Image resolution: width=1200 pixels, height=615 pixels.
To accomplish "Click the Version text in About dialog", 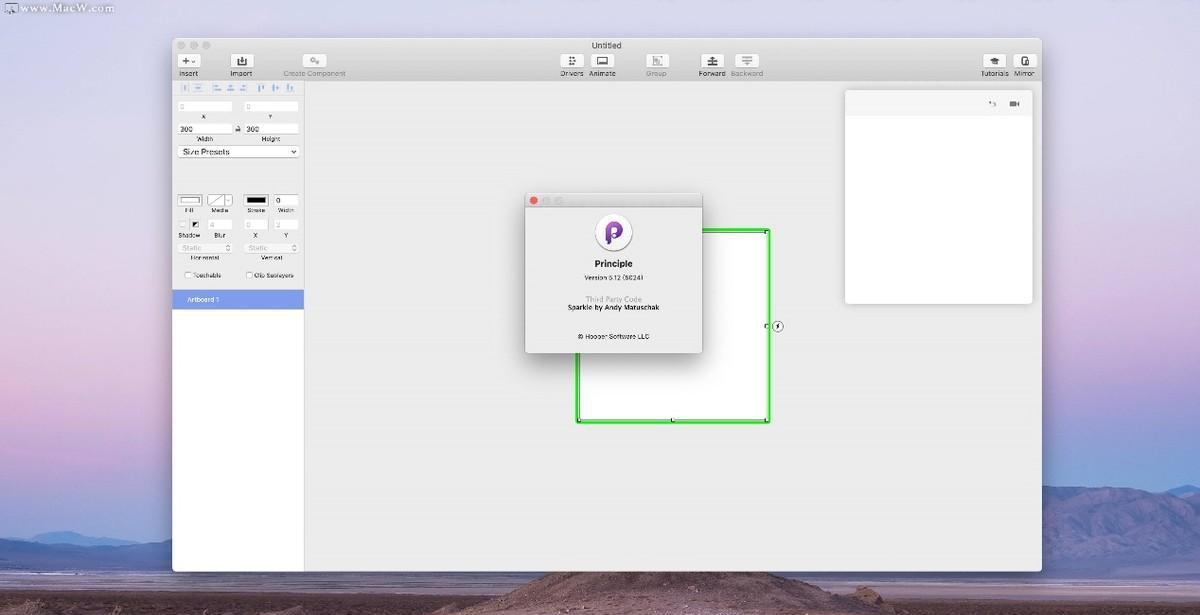I will tap(613, 277).
